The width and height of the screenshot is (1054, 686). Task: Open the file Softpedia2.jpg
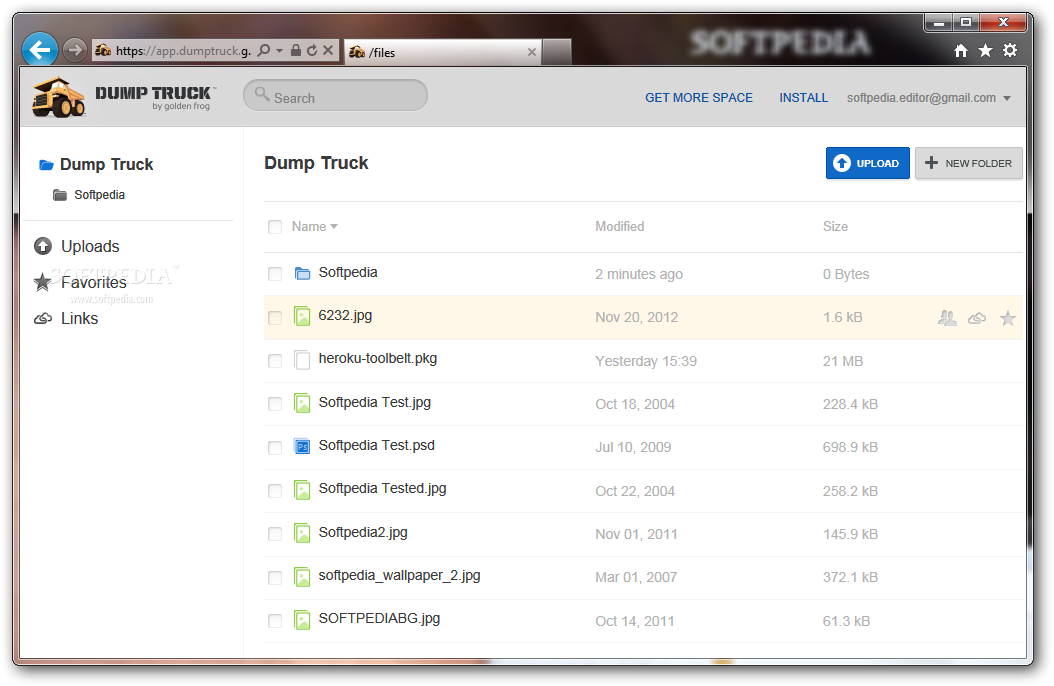(x=363, y=533)
